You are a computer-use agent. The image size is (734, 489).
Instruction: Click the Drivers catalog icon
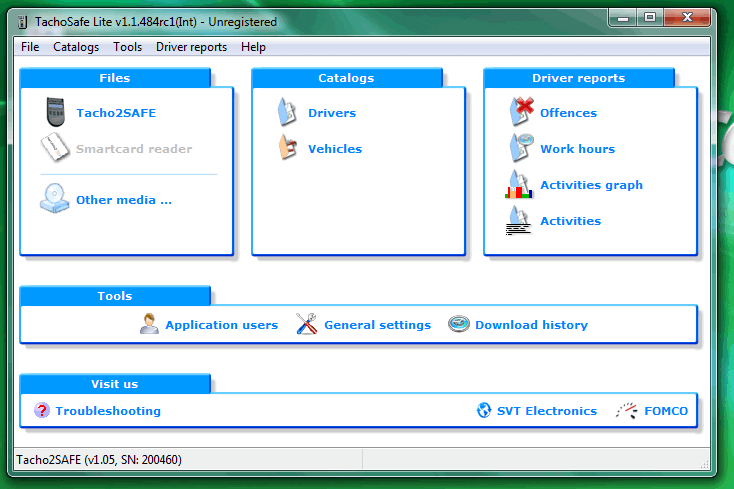287,113
